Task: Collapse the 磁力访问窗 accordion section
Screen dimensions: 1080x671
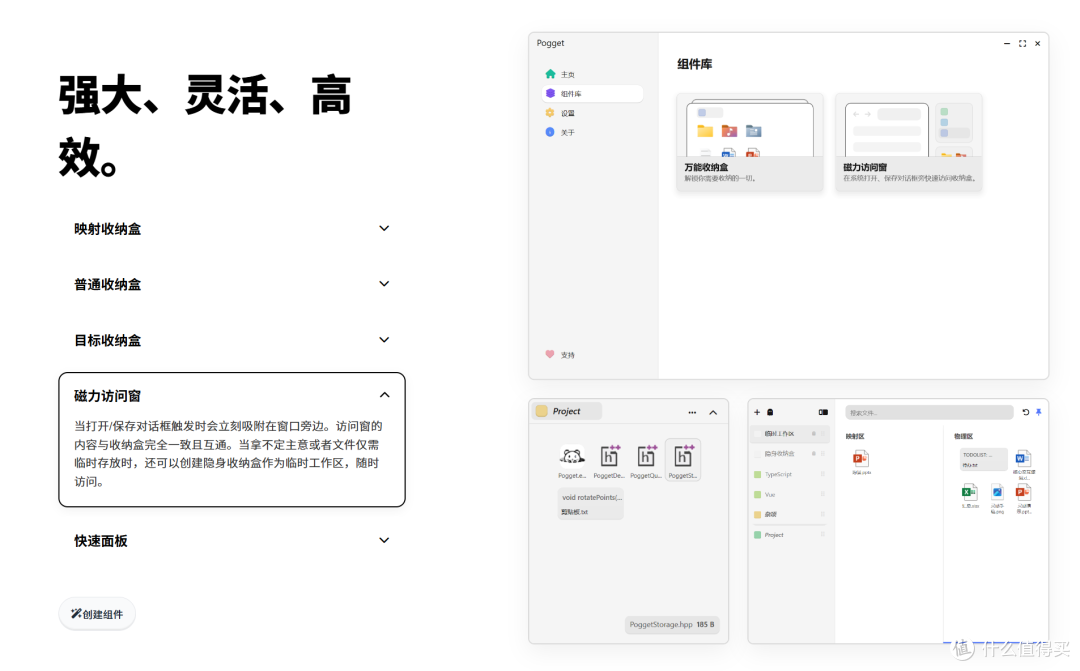Action: click(x=231, y=395)
